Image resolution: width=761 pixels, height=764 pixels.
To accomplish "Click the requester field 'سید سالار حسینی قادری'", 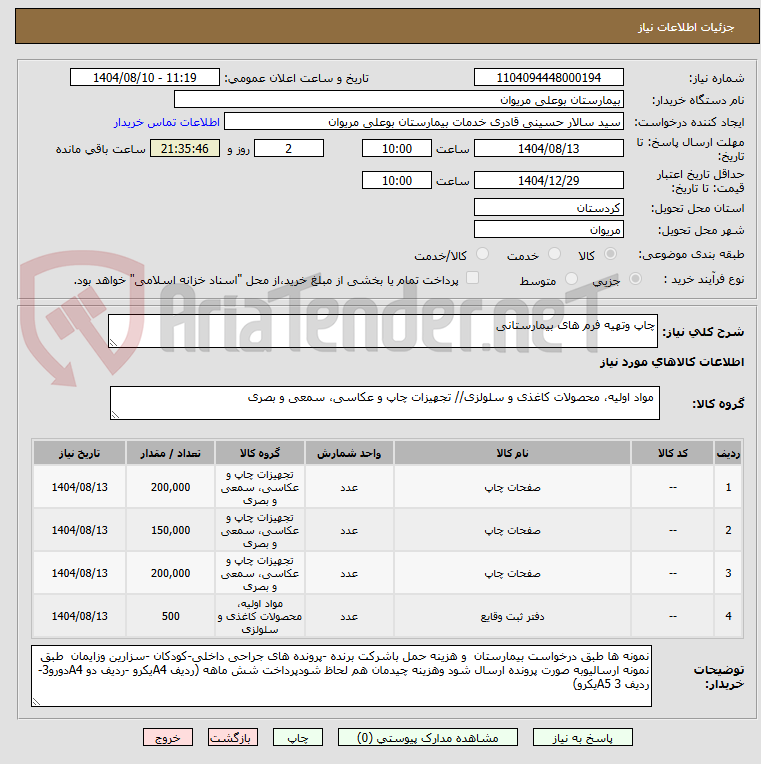I will pyautogui.click(x=423, y=122).
